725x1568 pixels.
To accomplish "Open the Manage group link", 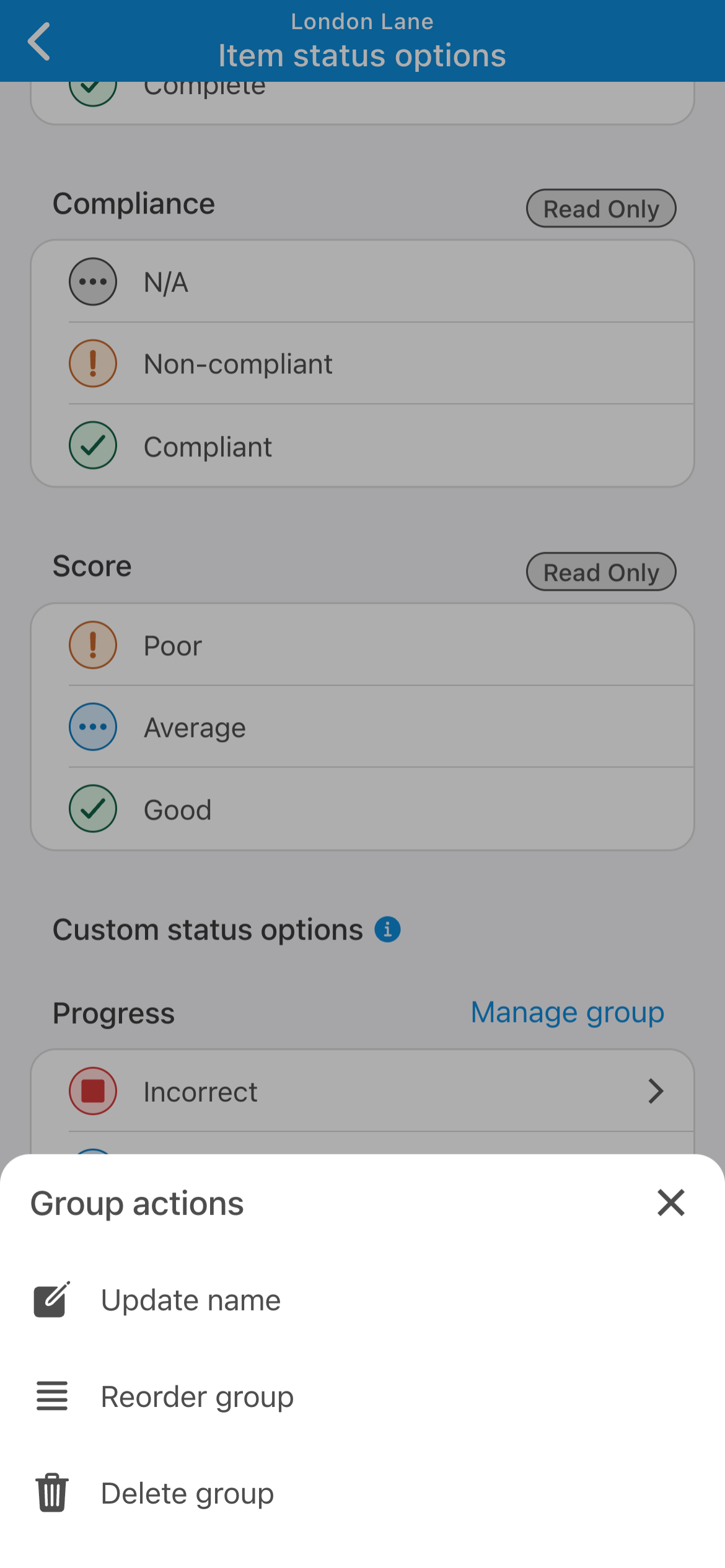I will pyautogui.click(x=567, y=1013).
